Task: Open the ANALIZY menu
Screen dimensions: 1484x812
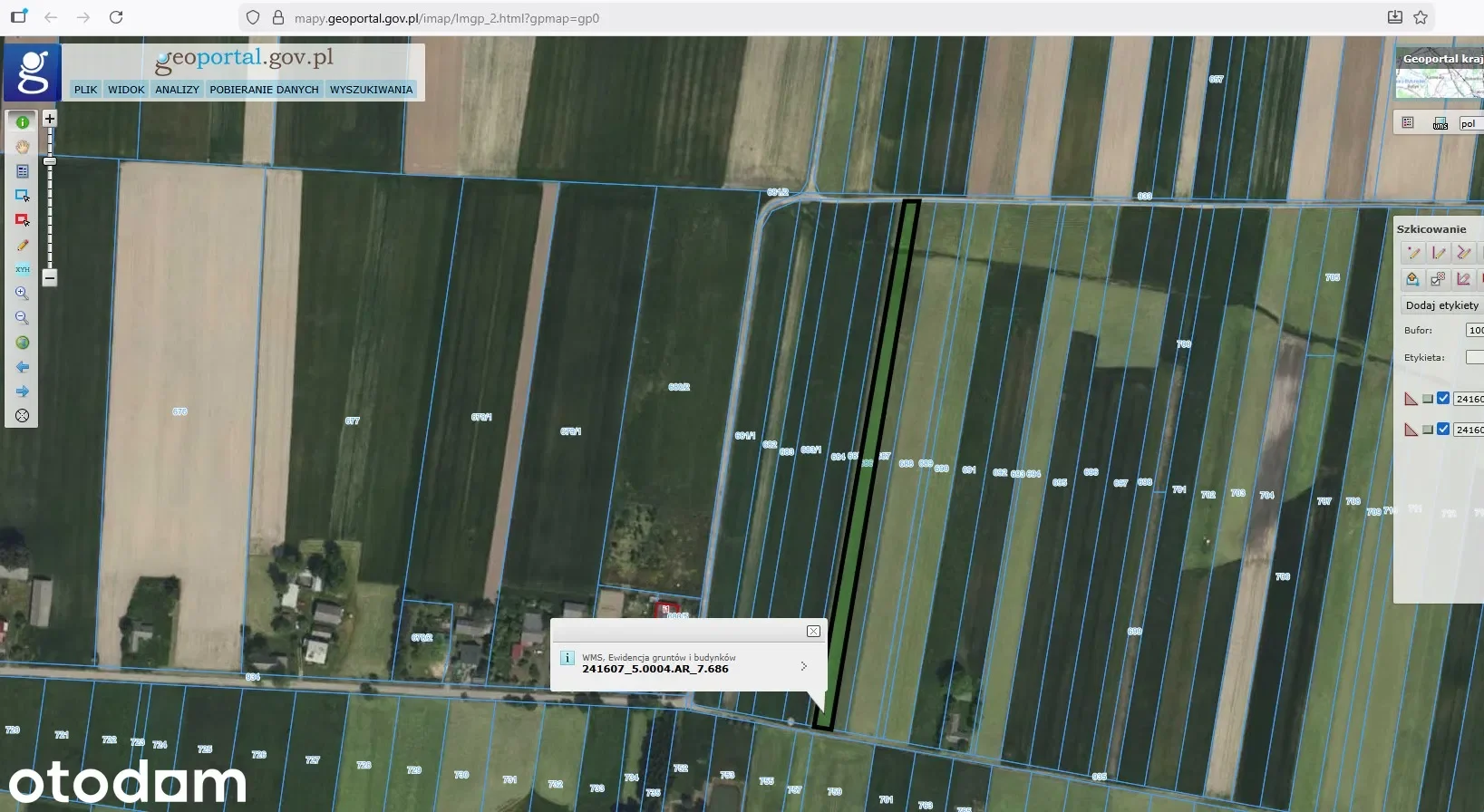Action: (x=177, y=90)
